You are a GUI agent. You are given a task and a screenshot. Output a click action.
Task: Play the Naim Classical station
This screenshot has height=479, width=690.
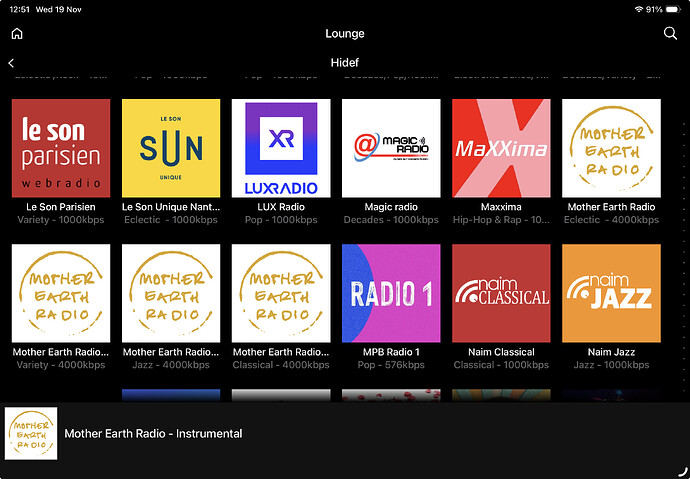(x=501, y=293)
